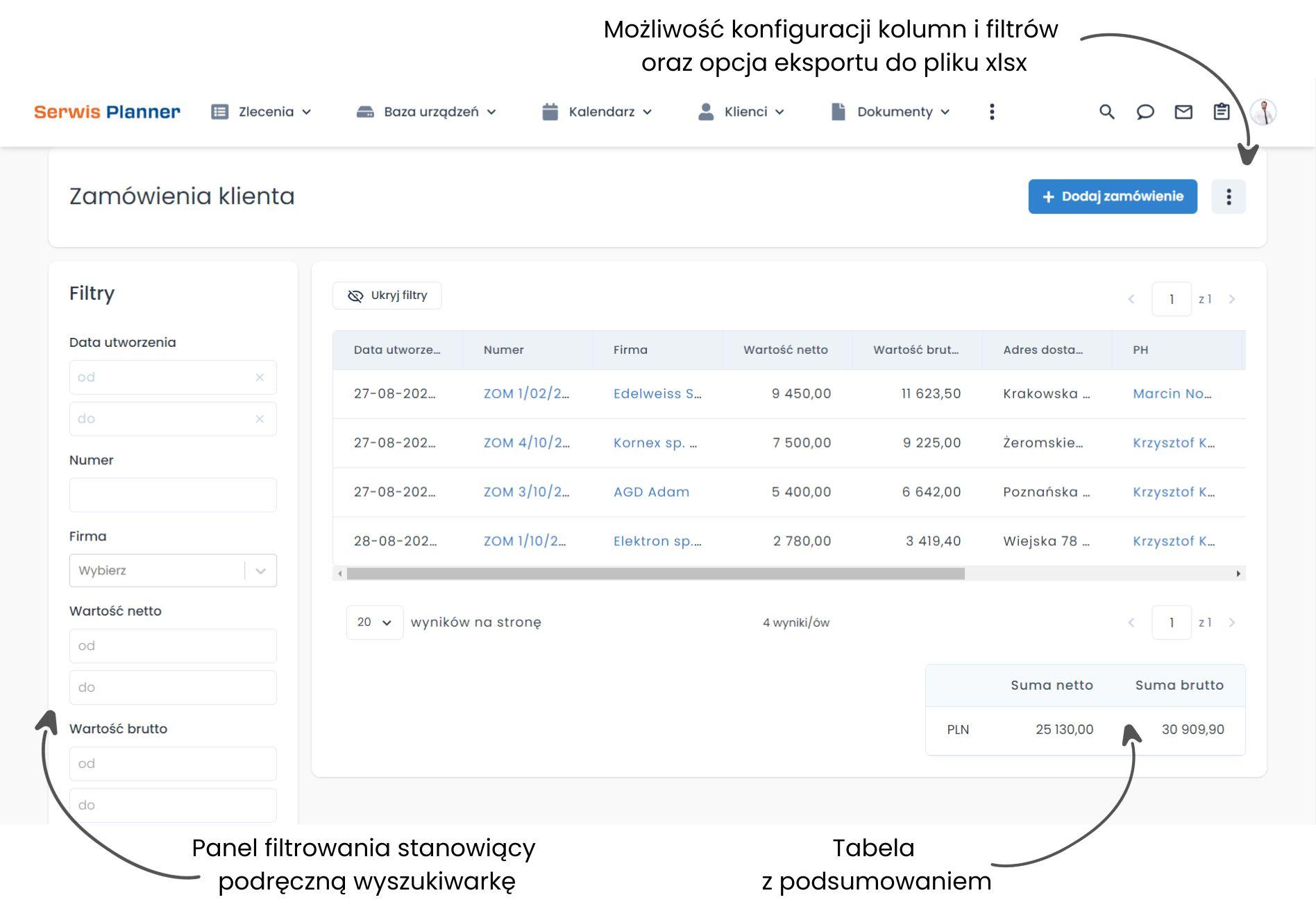Open the navbar overflow three-dot menu
The image size is (1316, 902).
(x=992, y=112)
